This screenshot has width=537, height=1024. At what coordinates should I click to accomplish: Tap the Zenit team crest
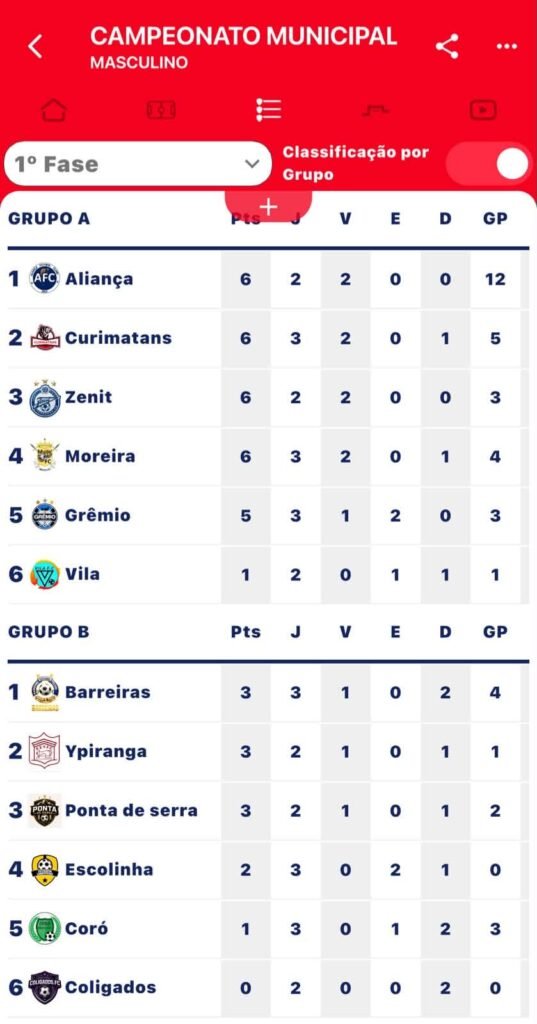[45, 397]
